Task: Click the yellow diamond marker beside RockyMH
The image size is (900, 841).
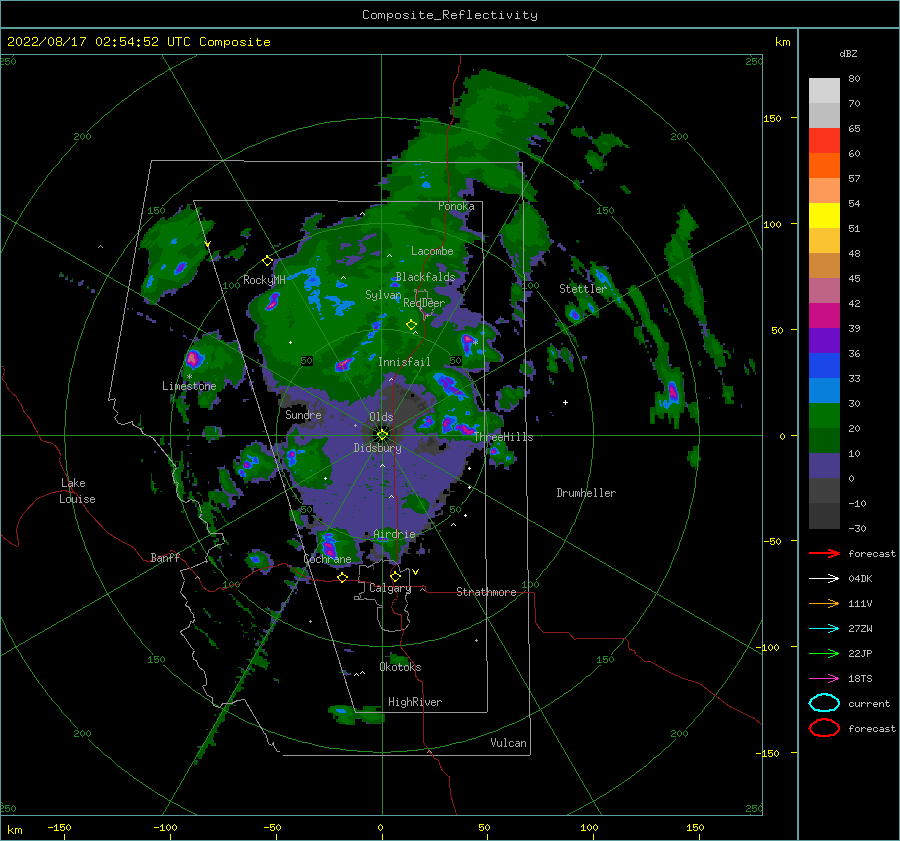Action: click(x=267, y=261)
